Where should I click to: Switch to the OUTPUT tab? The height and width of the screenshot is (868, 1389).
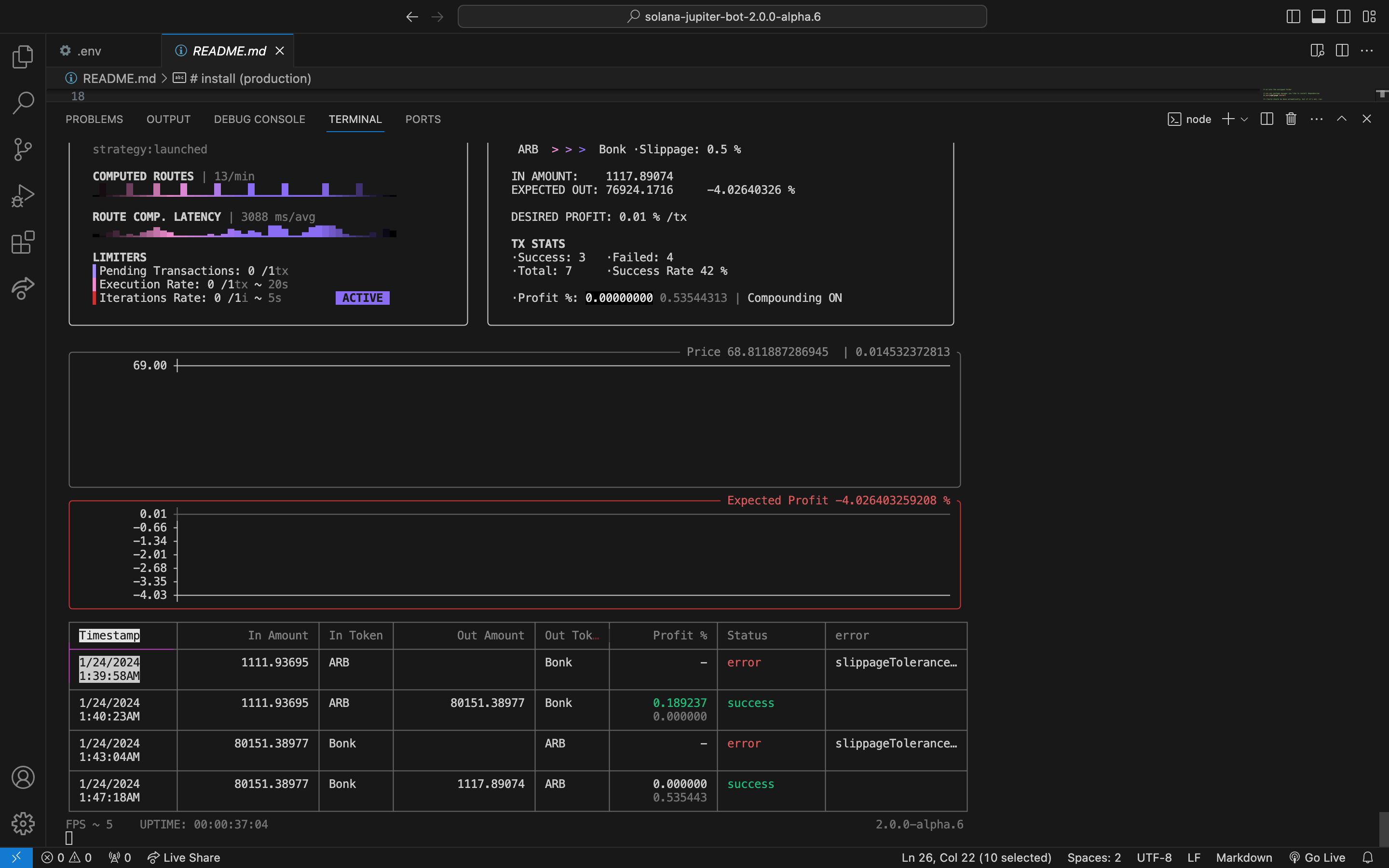168,119
